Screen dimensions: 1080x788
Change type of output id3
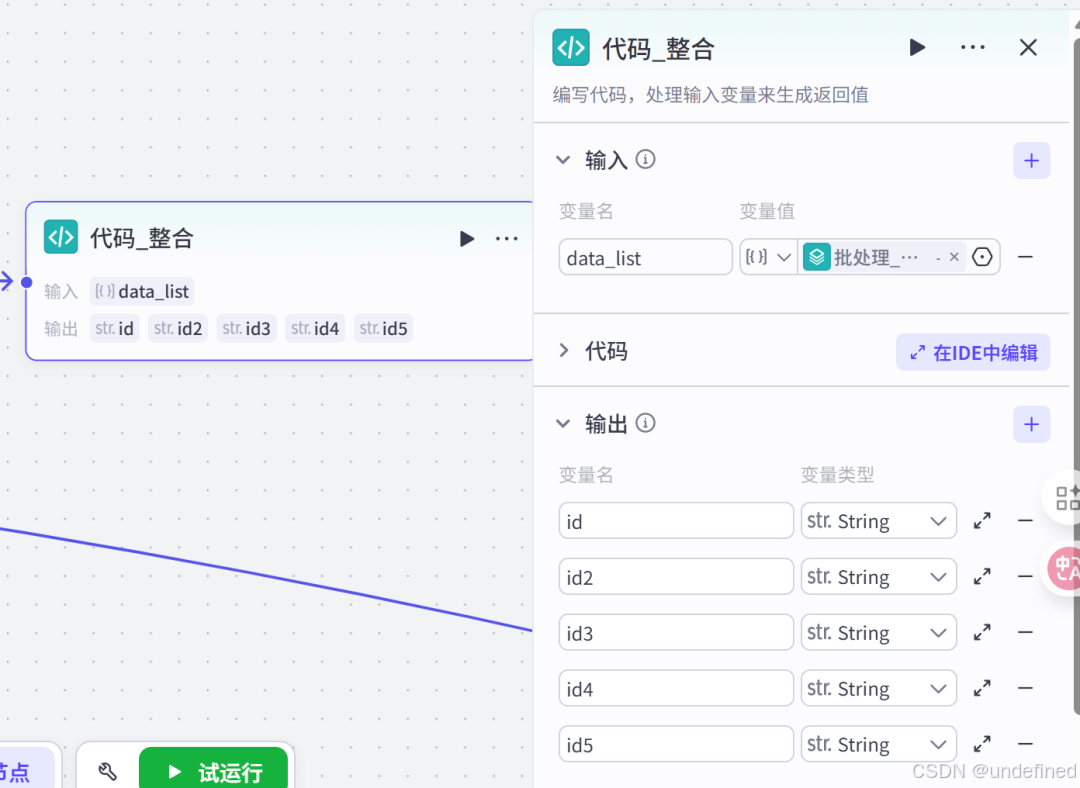(x=878, y=632)
